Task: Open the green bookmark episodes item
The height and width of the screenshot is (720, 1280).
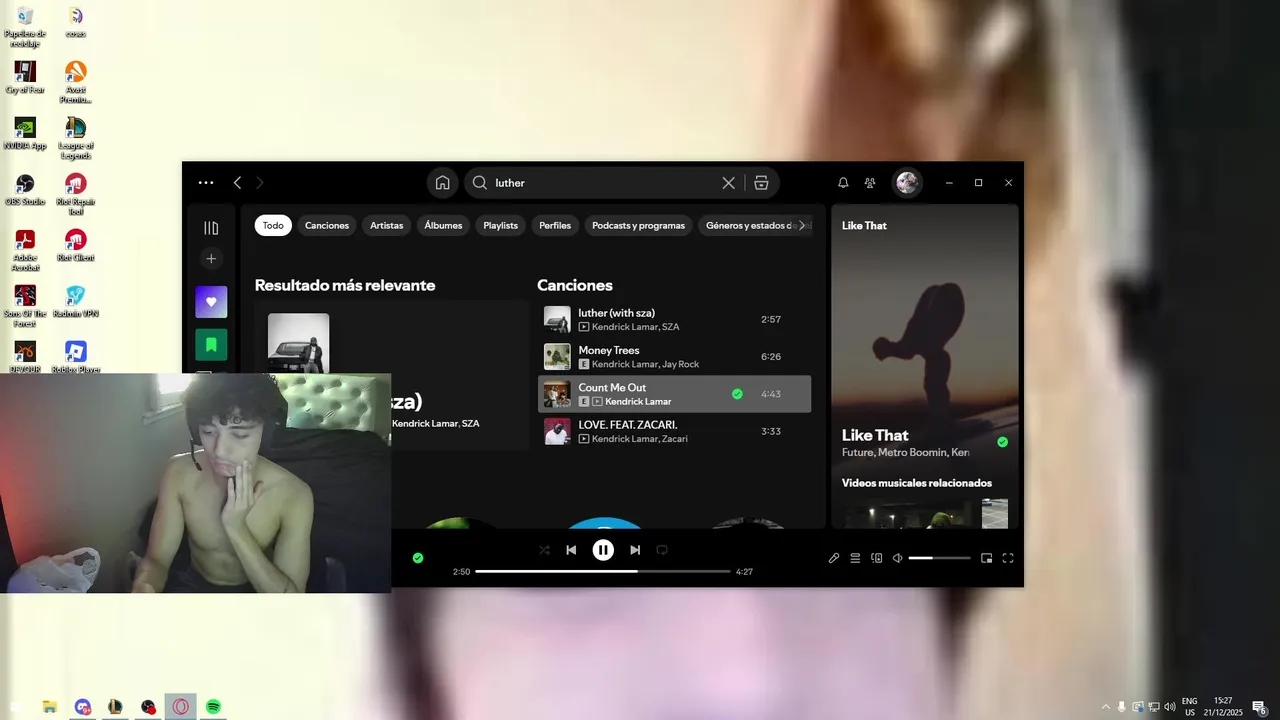Action: 211,345
